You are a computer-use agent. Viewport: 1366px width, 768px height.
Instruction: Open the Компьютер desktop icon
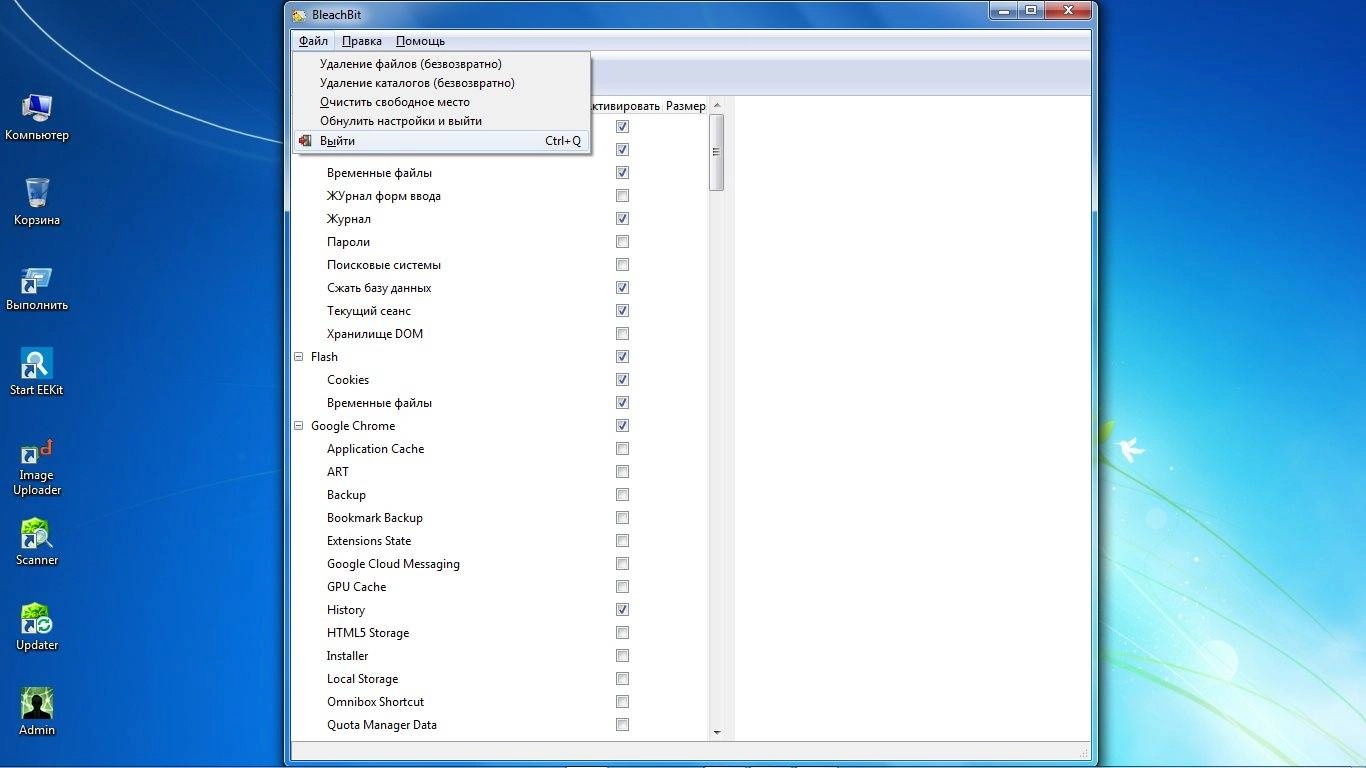click(37, 117)
